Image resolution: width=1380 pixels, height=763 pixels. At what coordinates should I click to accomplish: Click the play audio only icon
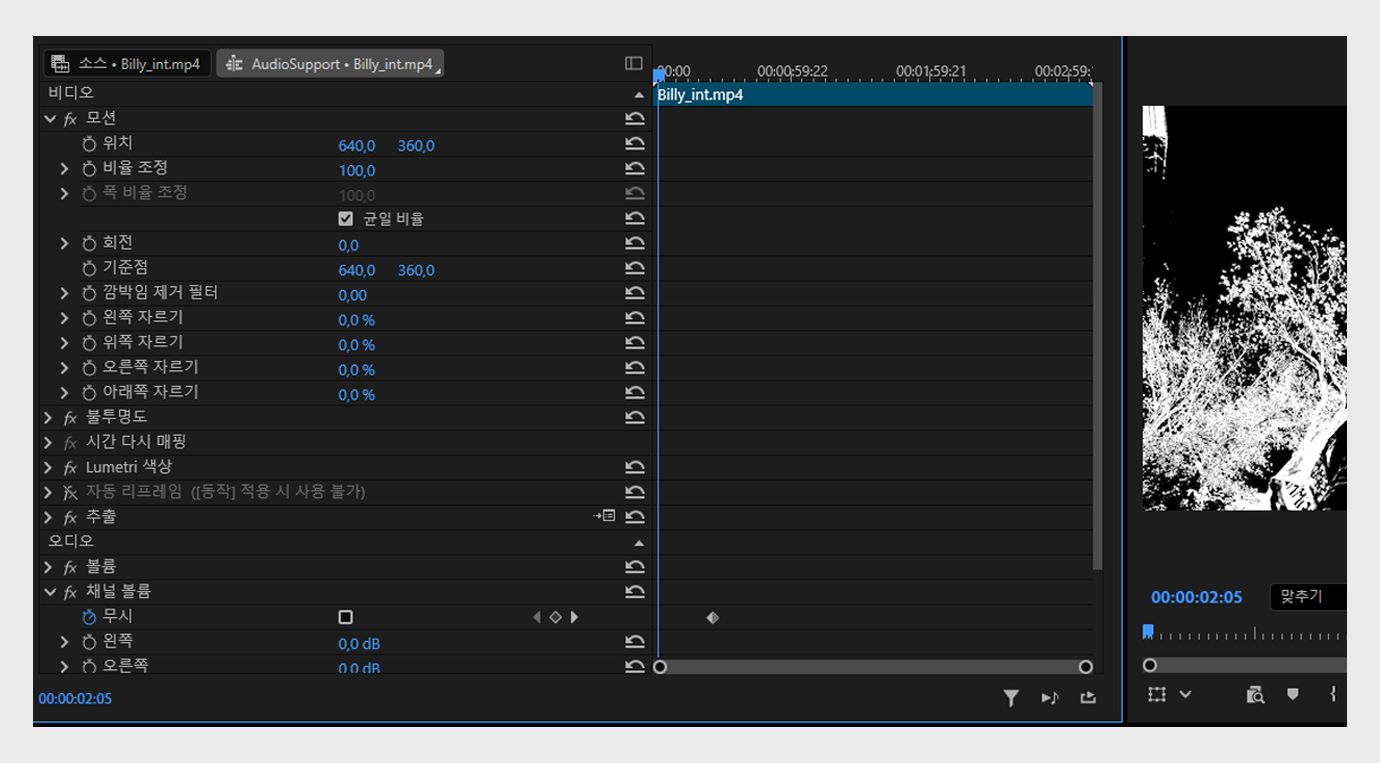coord(1050,698)
